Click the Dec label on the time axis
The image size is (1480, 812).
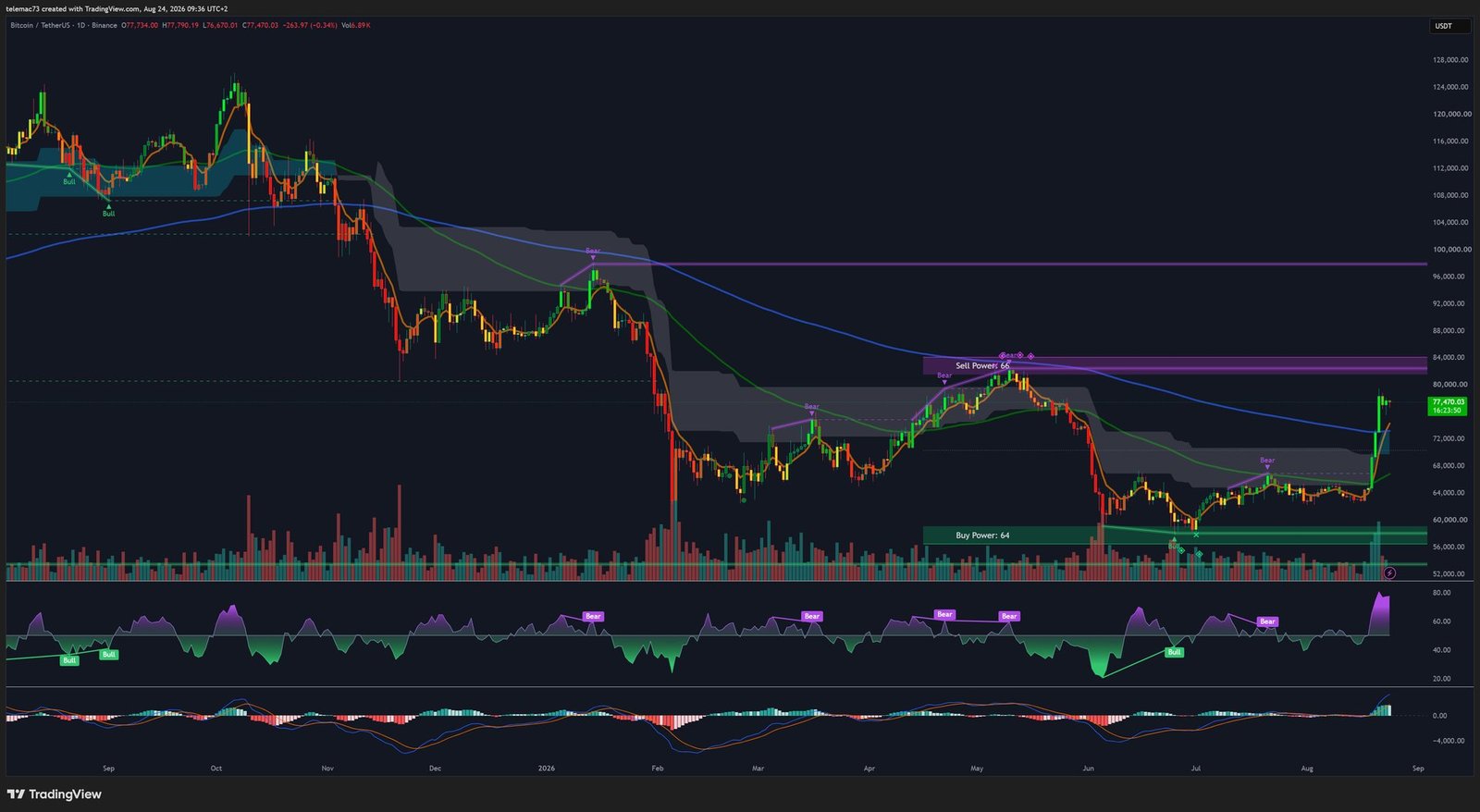pyautogui.click(x=436, y=769)
